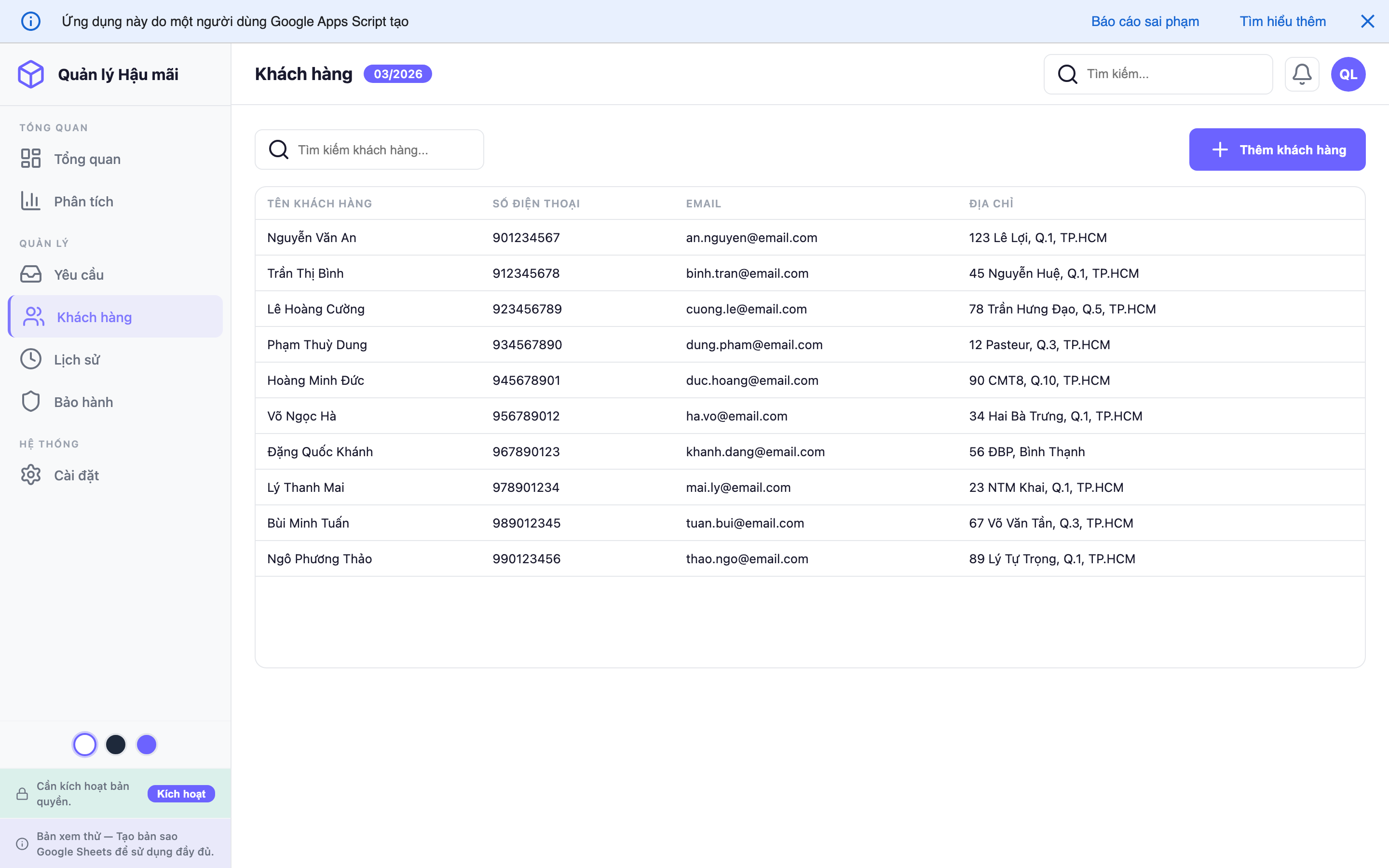Viewport: 1389px width, 868px height.
Task: Go to Phân tích section
Action: pos(84,202)
